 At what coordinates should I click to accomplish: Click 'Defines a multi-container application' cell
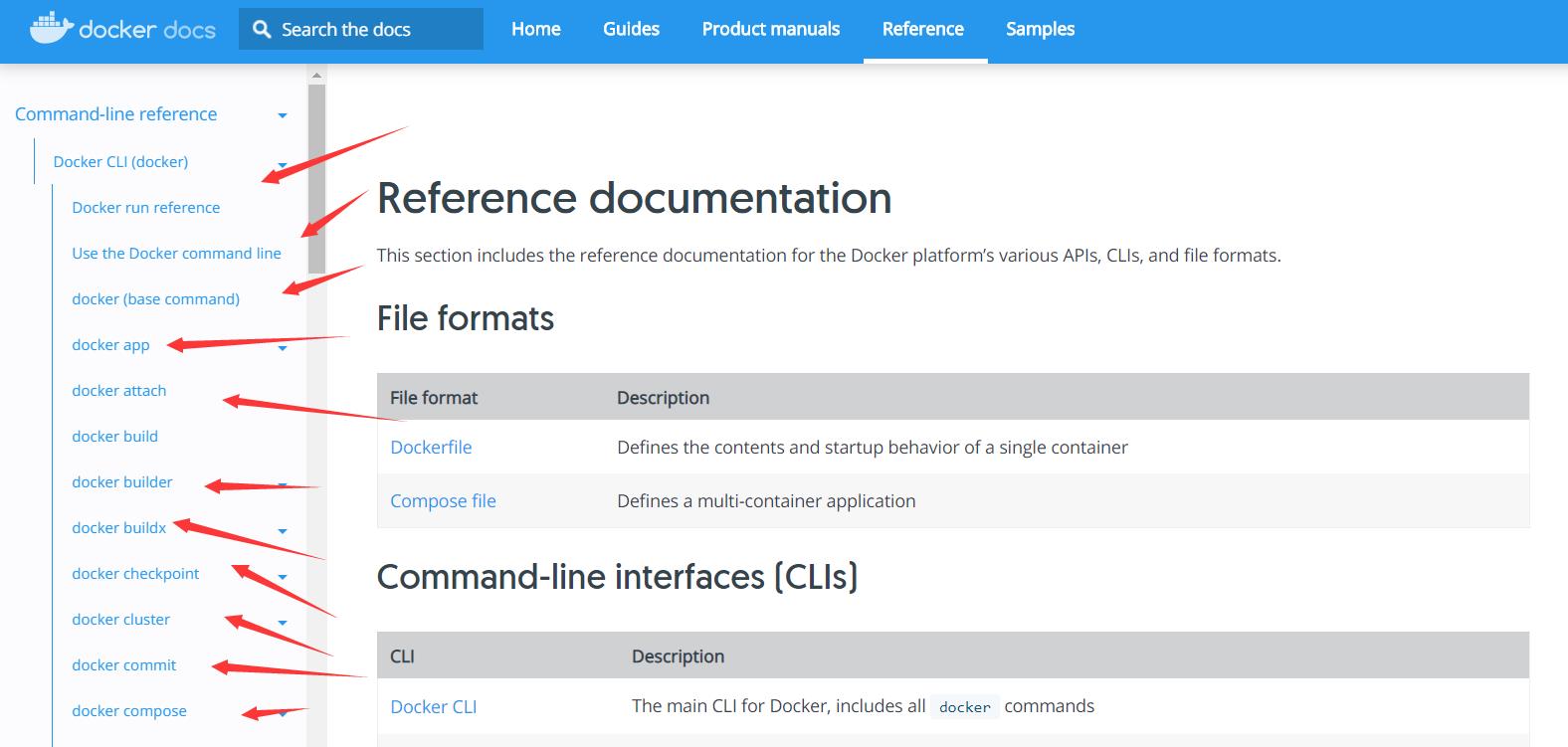[x=766, y=500]
